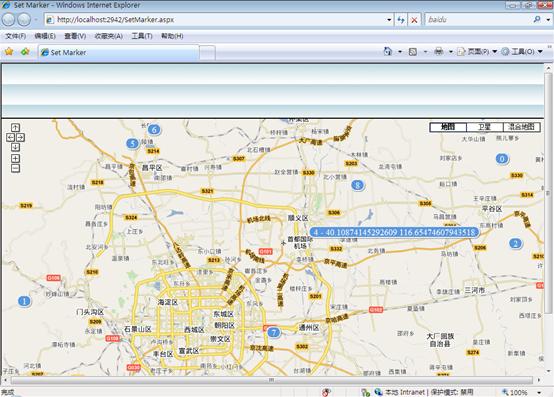
Task: Click the Refresh page icon
Action: click(x=401, y=20)
